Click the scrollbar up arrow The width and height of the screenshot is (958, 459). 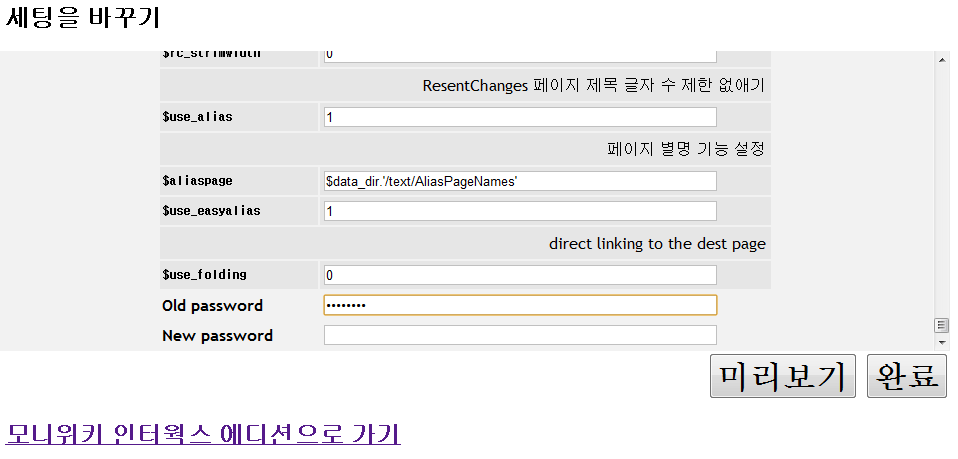tap(941, 59)
